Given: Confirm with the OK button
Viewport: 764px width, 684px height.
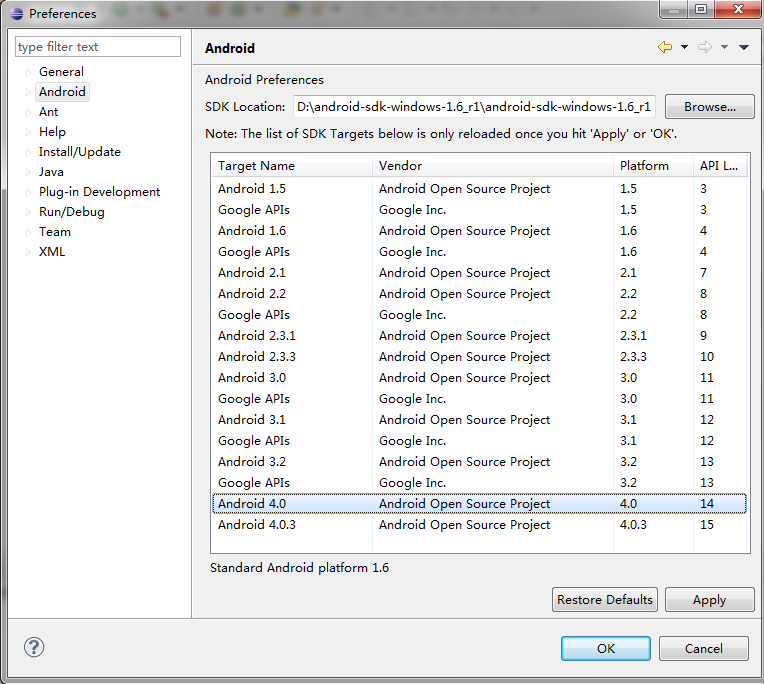Looking at the screenshot, I should 606,648.
